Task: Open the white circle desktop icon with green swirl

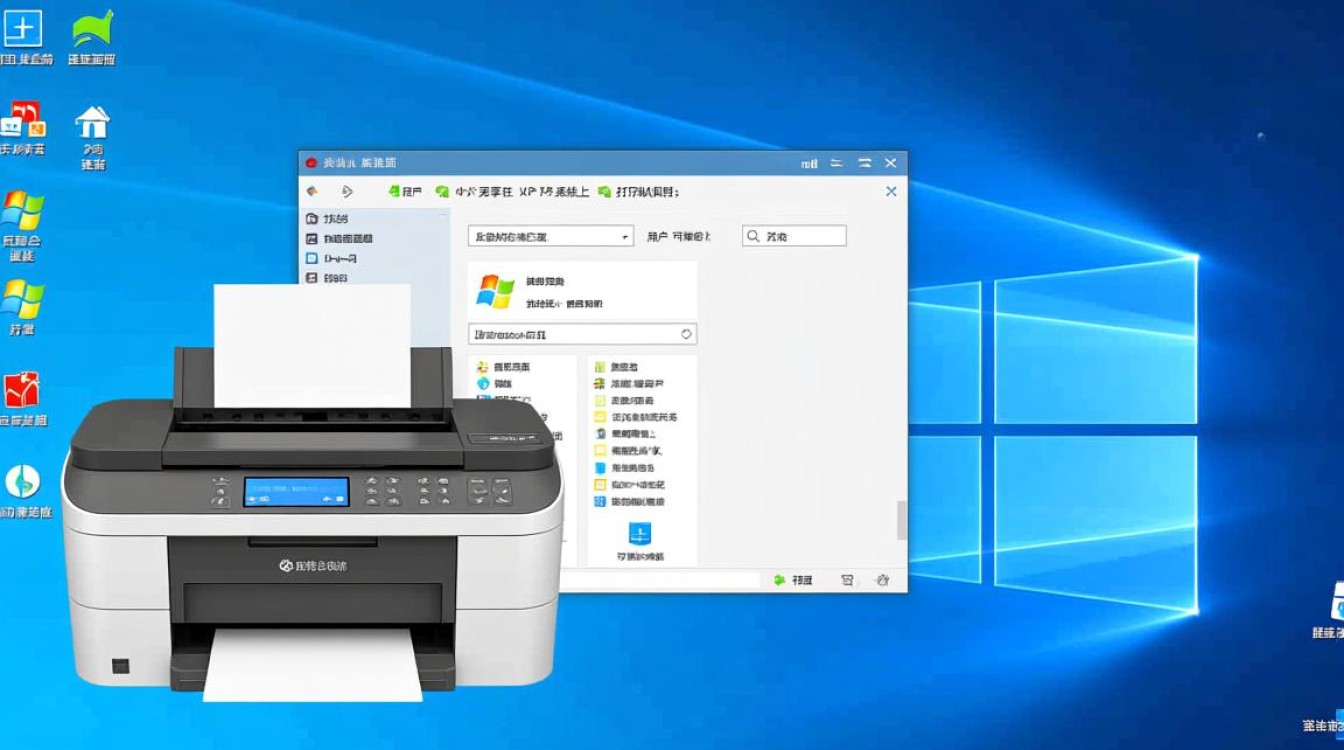Action: [22, 482]
